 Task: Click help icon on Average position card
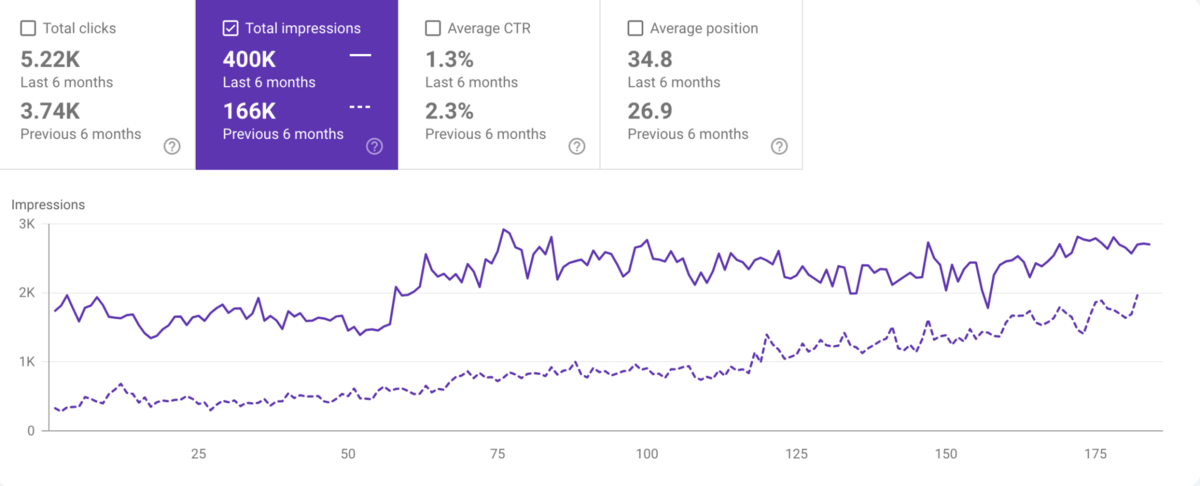point(779,147)
